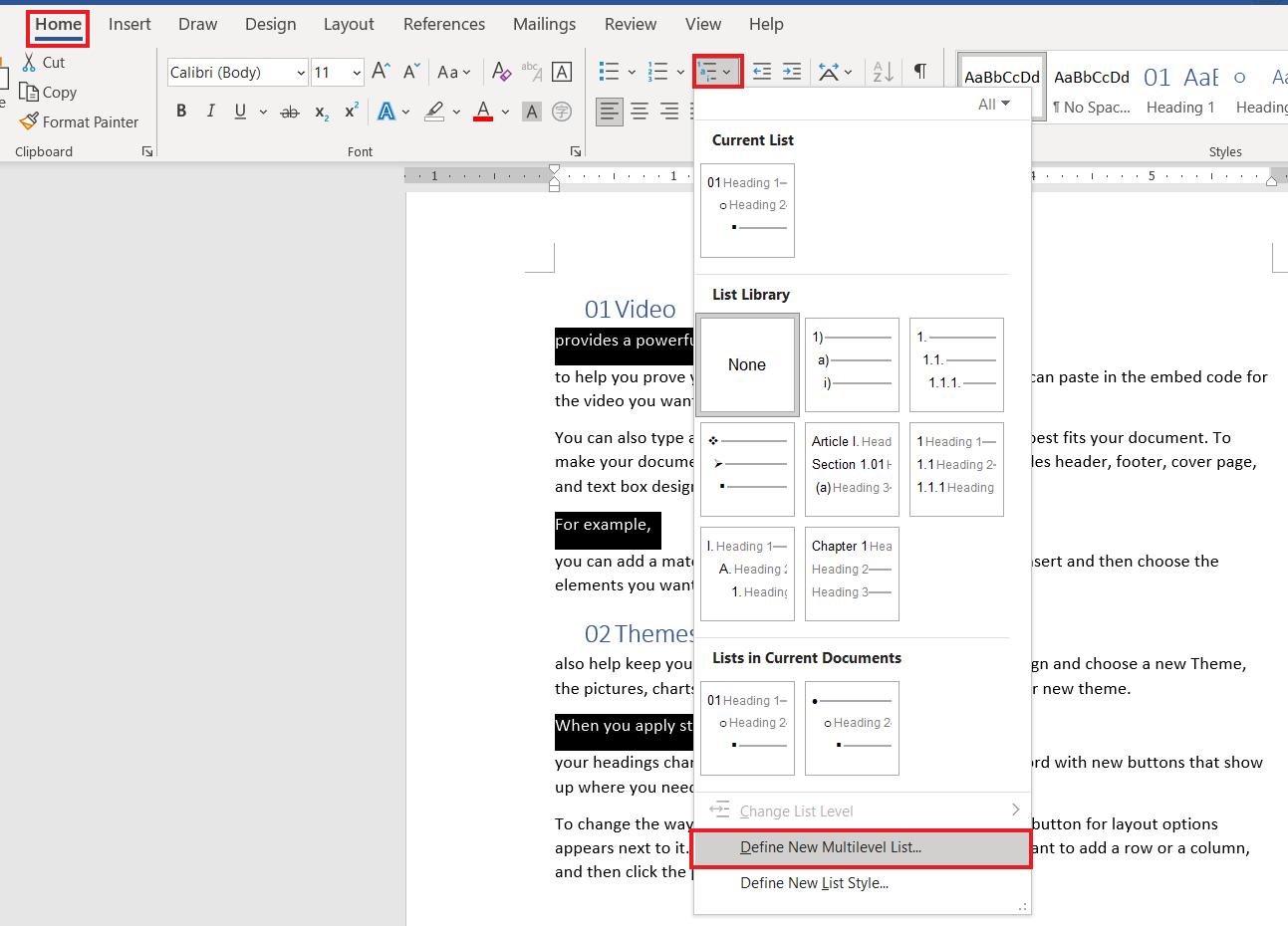Click the Text Effects icon
This screenshot has width=1288, height=926.
pyautogui.click(x=386, y=112)
